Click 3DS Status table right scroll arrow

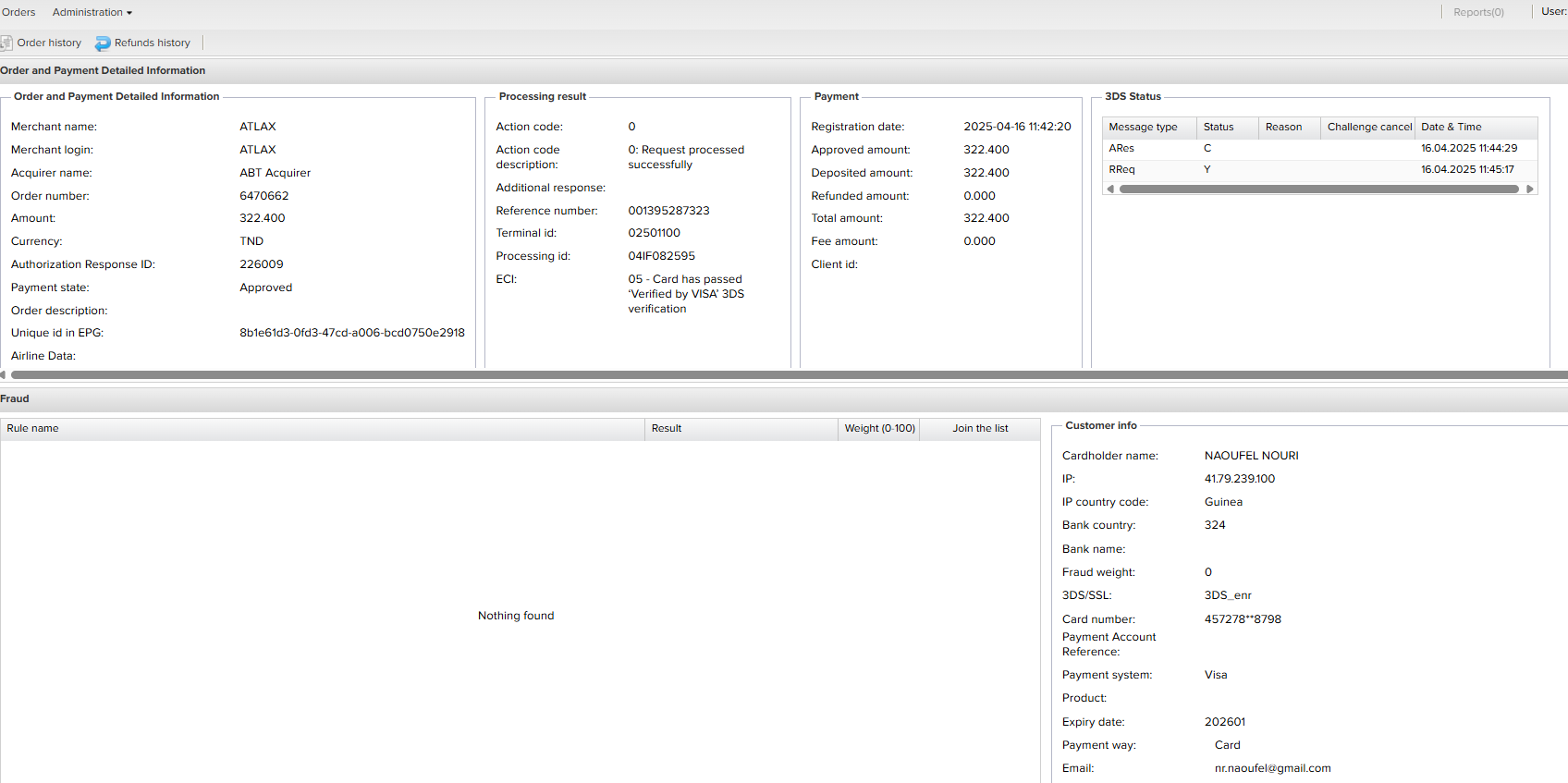click(x=1529, y=189)
